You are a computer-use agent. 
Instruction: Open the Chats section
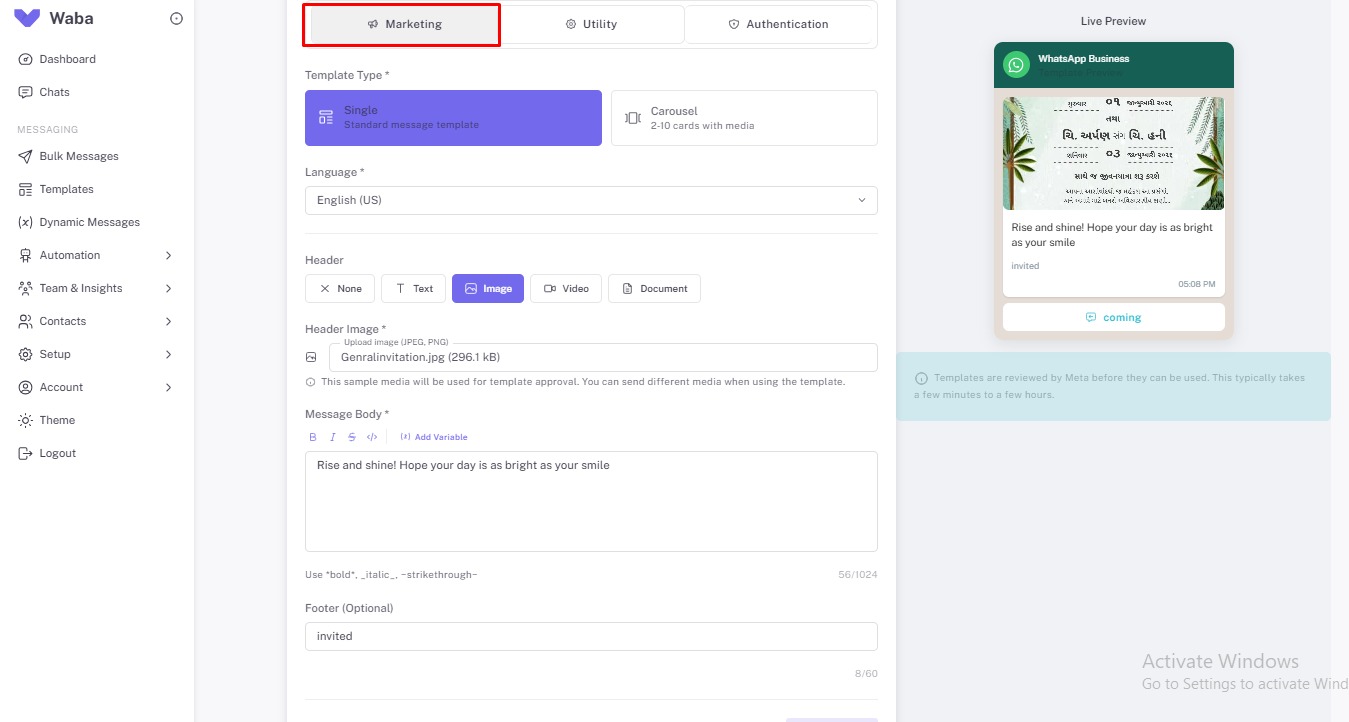click(55, 92)
